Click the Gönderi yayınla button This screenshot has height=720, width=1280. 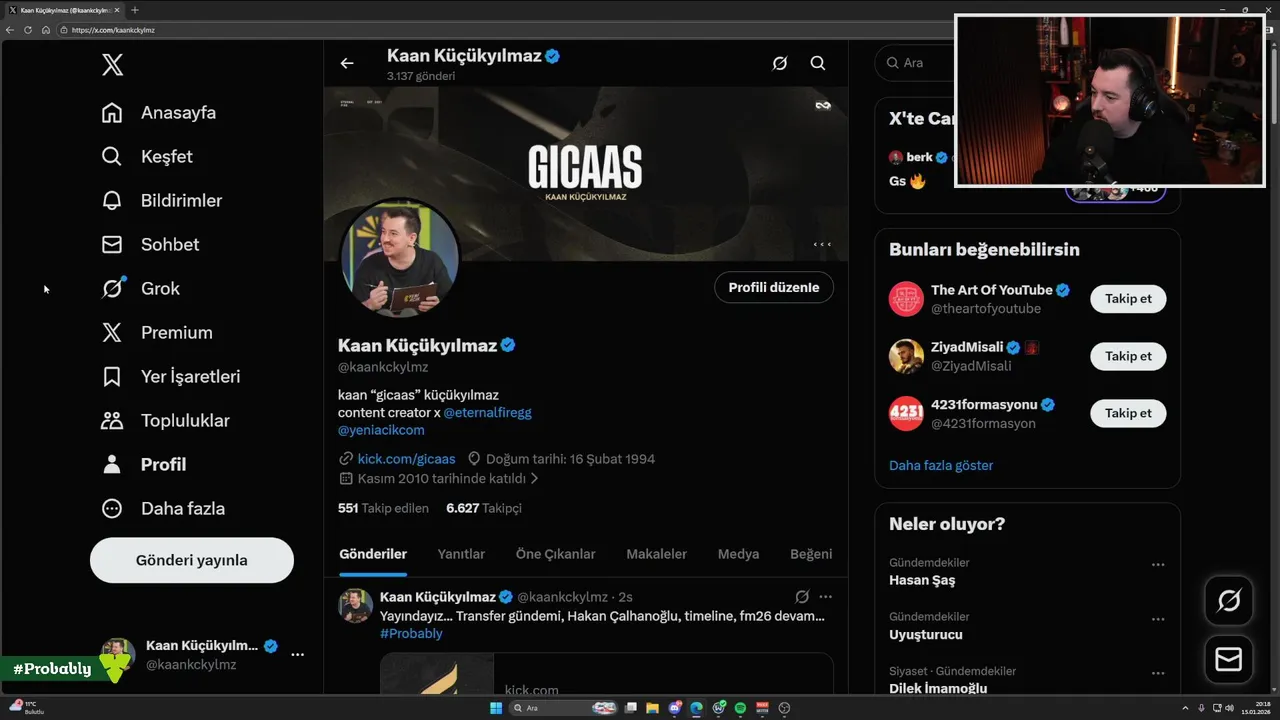pos(192,560)
